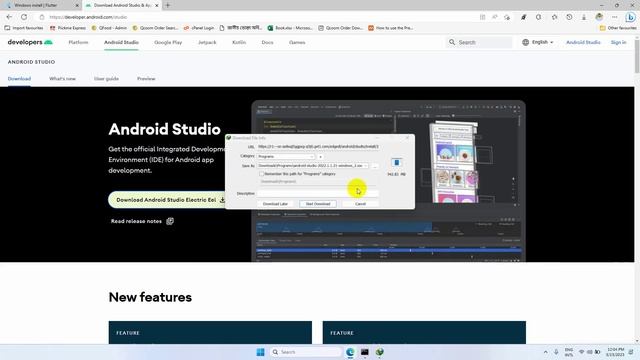This screenshot has height=360, width=640.
Task: Open Microsoft Edge from the taskbar
Action: pyautogui.click(x=350, y=352)
